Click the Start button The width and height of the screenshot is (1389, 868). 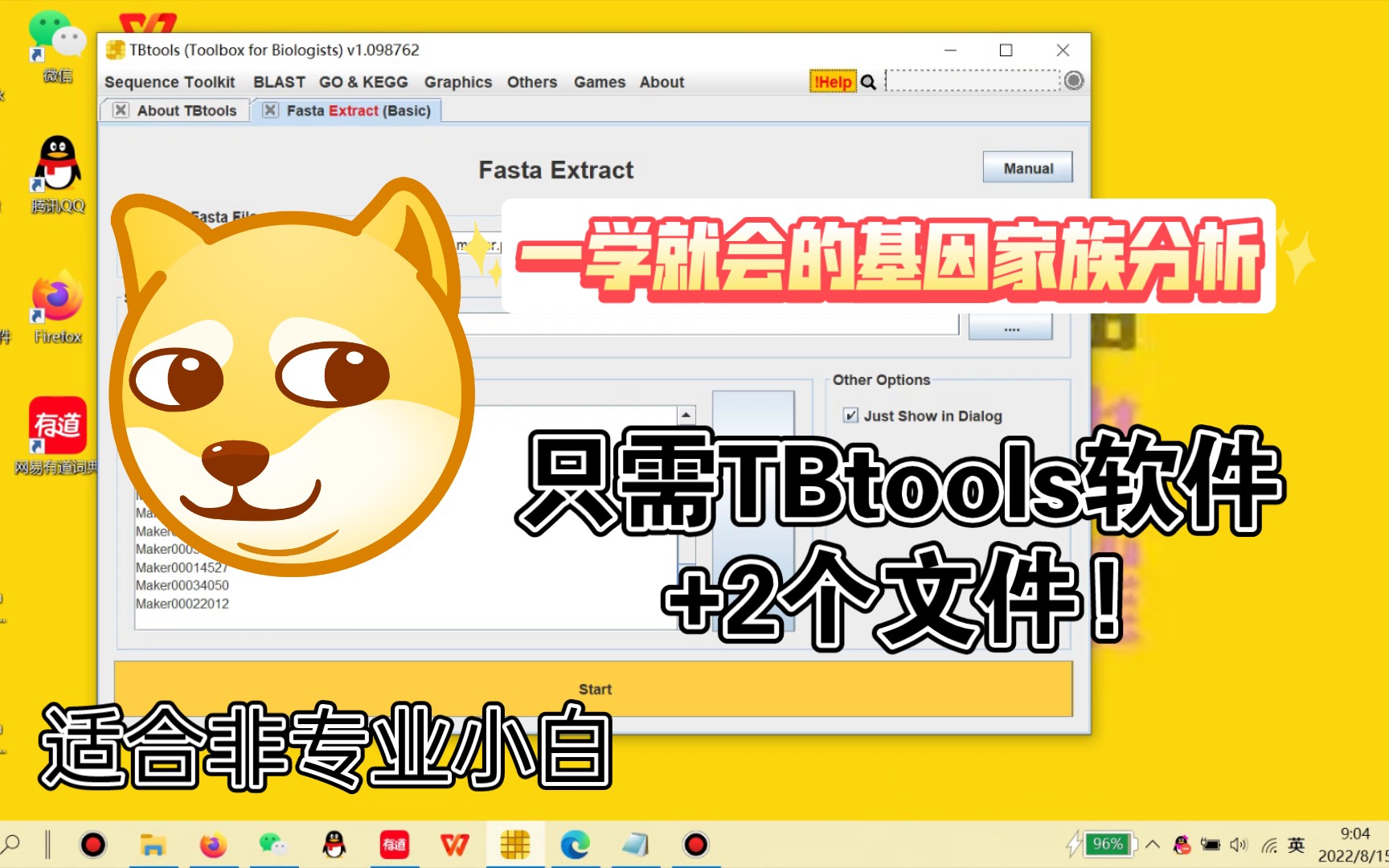coord(595,688)
